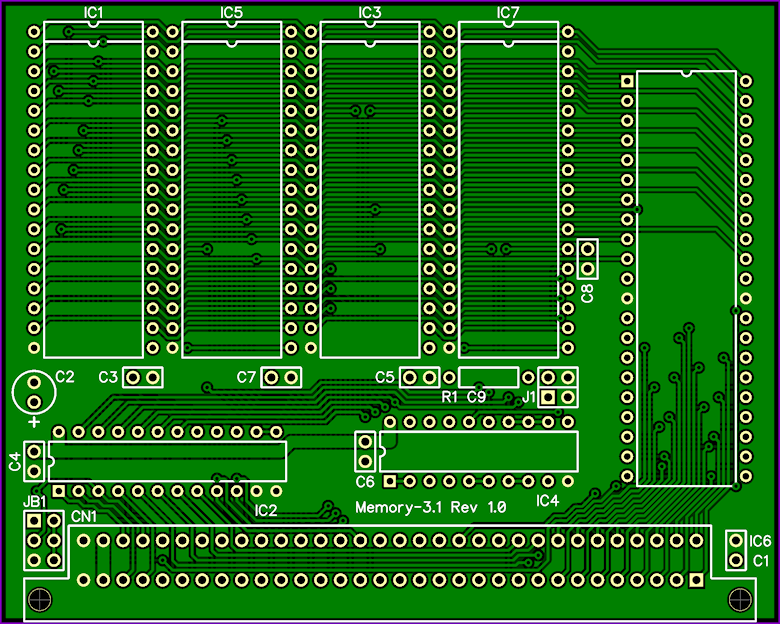Select the C1 label below IC6
Image resolution: width=780 pixels, height=624 pixels.
pyautogui.click(x=761, y=561)
